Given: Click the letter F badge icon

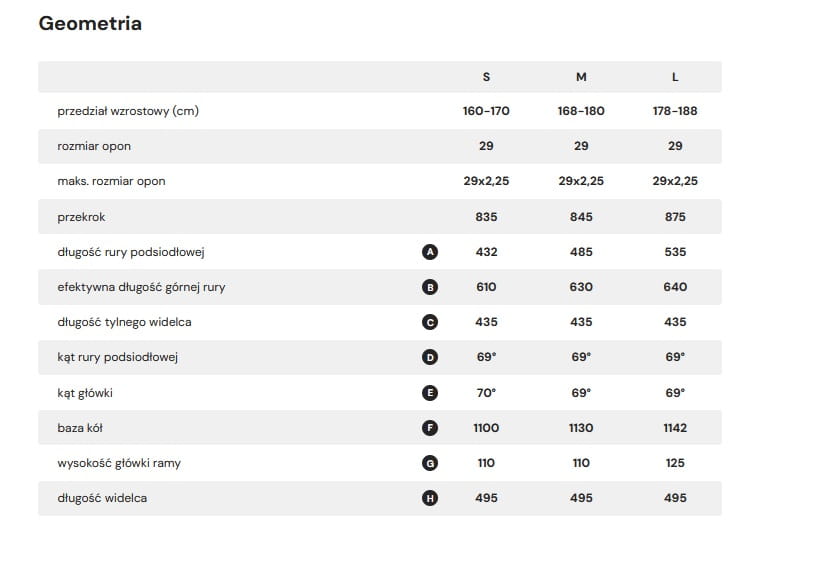Looking at the screenshot, I should [x=430, y=428].
